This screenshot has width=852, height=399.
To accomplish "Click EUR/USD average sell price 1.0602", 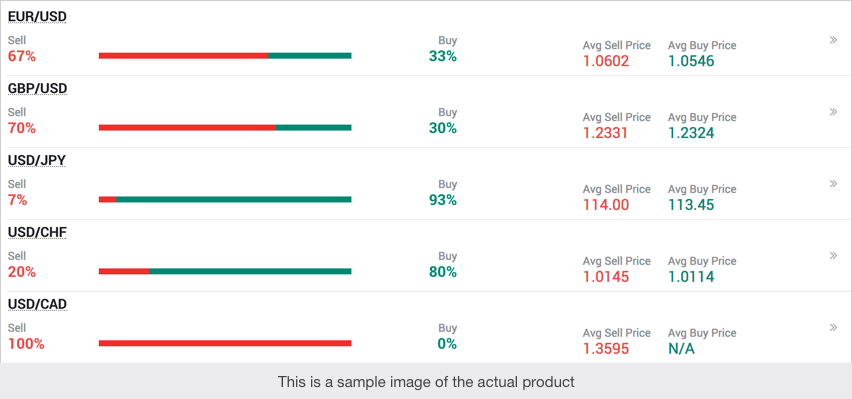I will (606, 61).
